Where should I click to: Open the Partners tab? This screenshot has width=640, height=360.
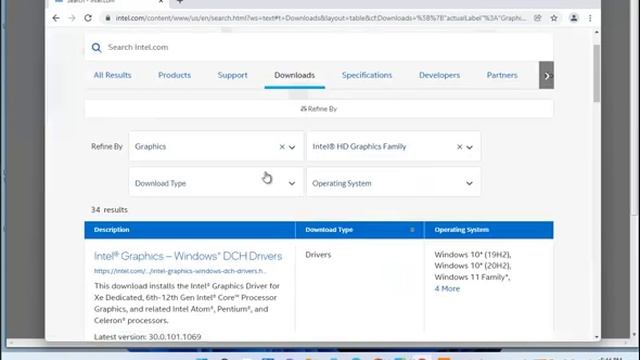pyautogui.click(x=502, y=75)
